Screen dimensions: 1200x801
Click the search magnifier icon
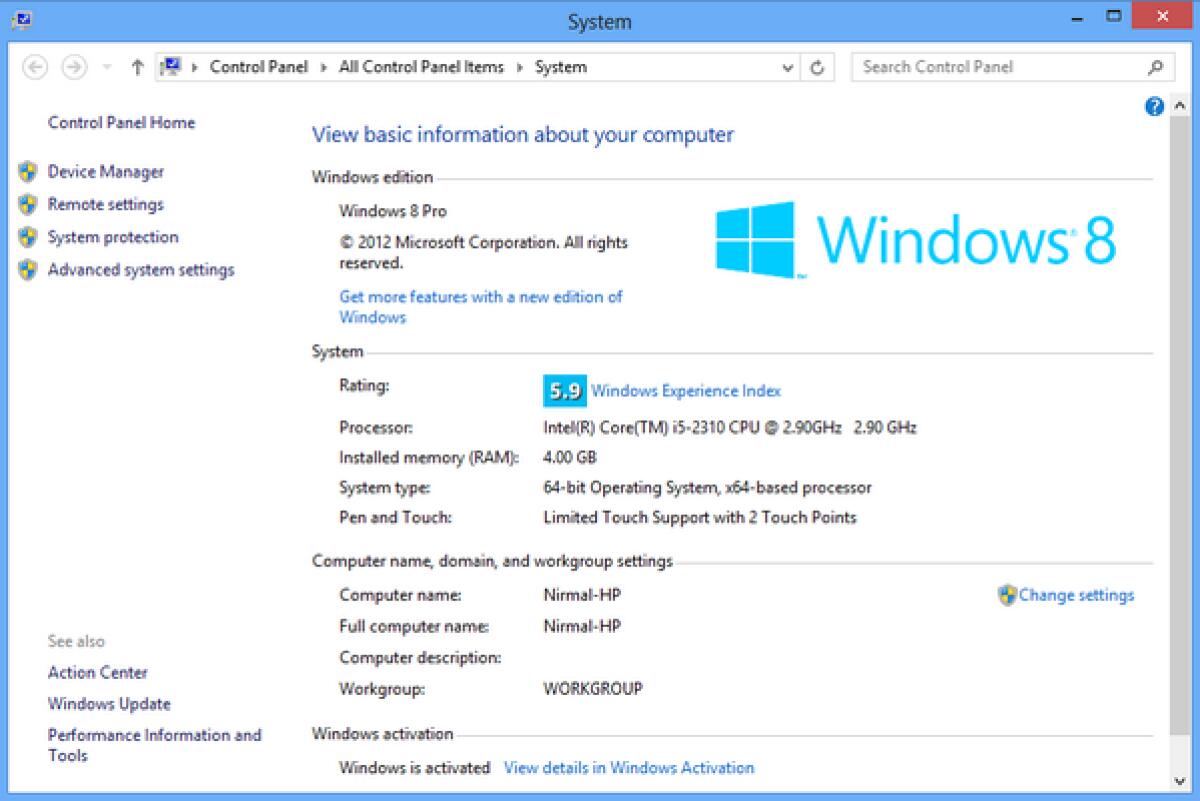click(1155, 67)
